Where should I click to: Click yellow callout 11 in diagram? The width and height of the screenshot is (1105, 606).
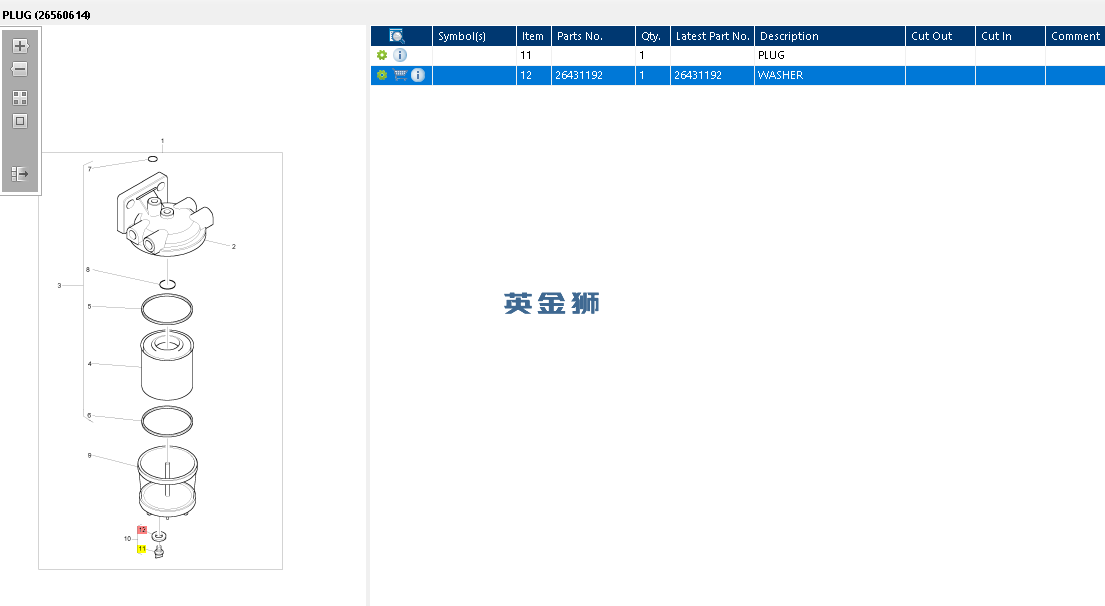142,549
